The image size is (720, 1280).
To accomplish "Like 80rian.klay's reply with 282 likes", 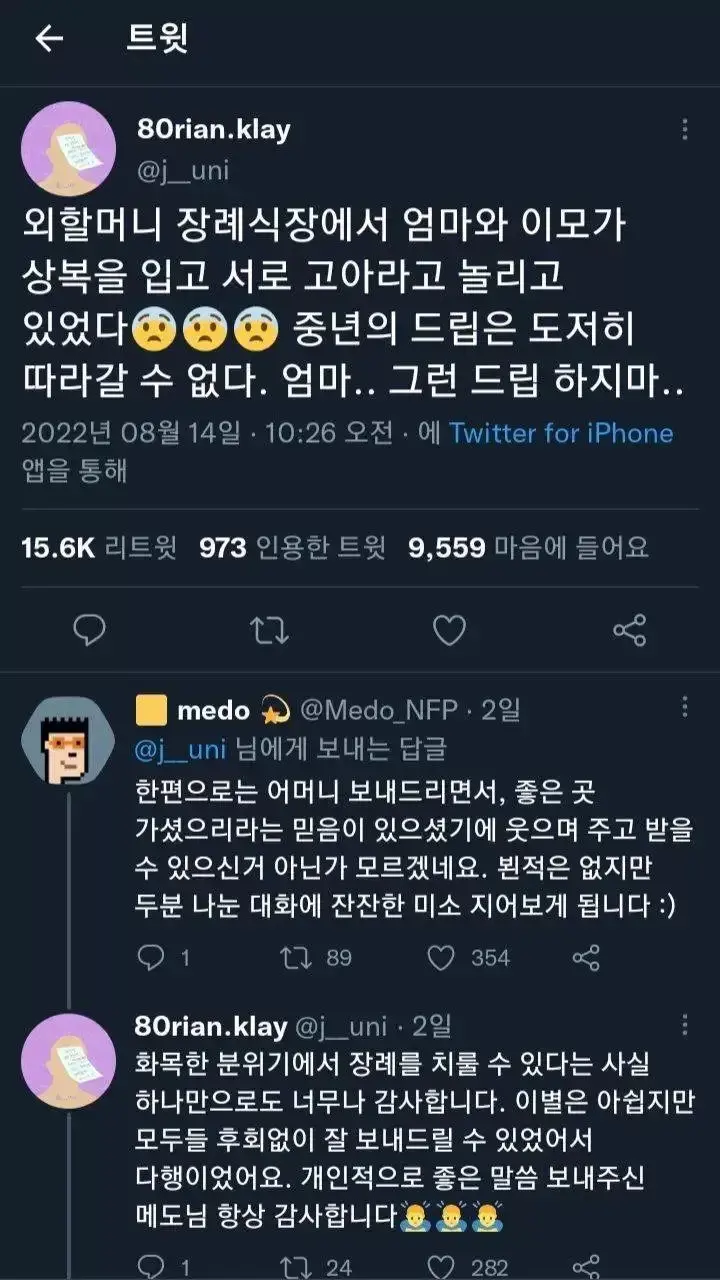I will pyautogui.click(x=441, y=1266).
